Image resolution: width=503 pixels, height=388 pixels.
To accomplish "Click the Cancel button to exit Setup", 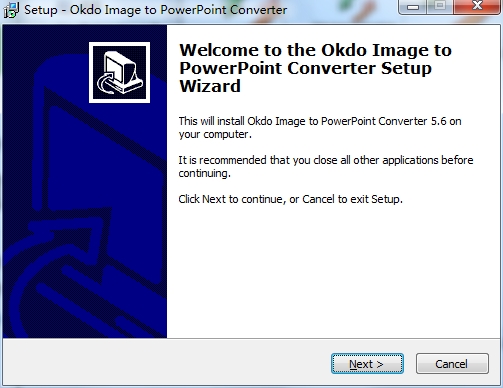I will point(452,364).
